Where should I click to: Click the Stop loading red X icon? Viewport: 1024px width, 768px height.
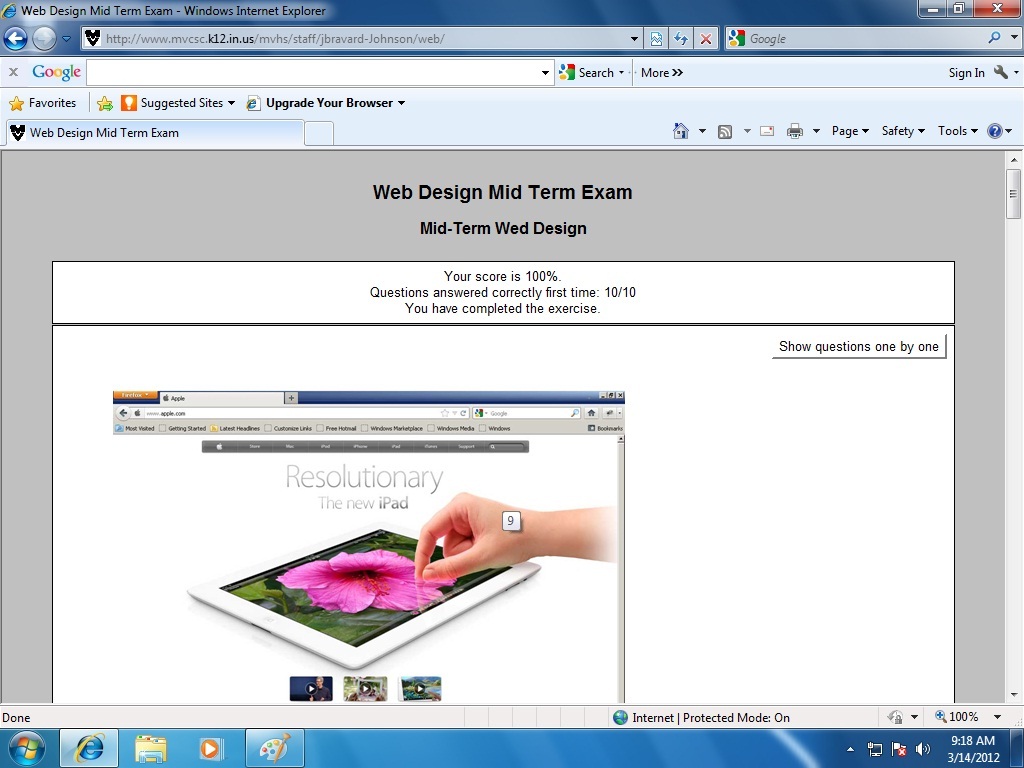pyautogui.click(x=706, y=39)
